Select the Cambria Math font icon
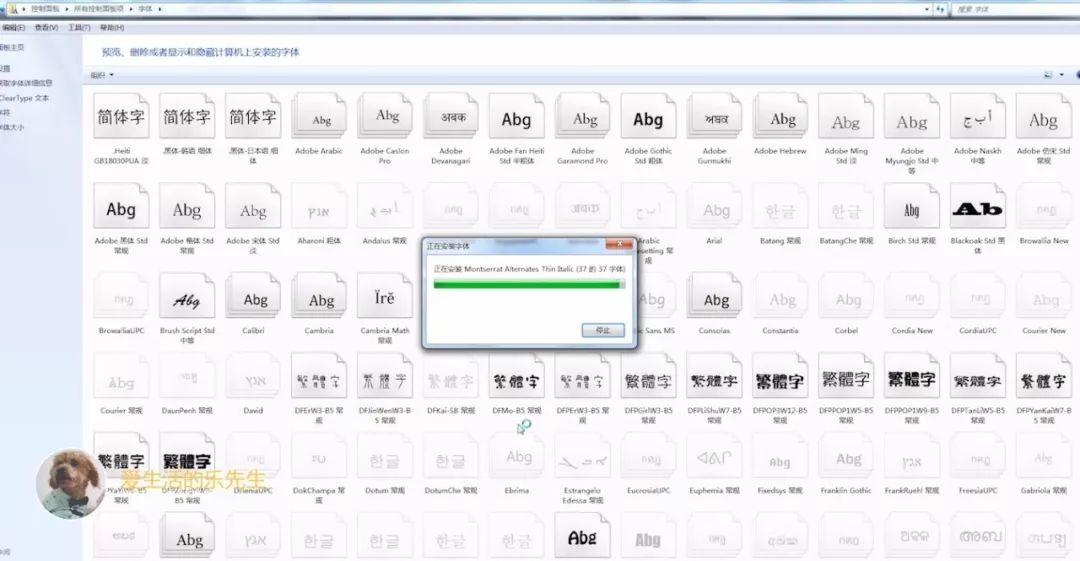This screenshot has width=1080, height=561. point(384,296)
